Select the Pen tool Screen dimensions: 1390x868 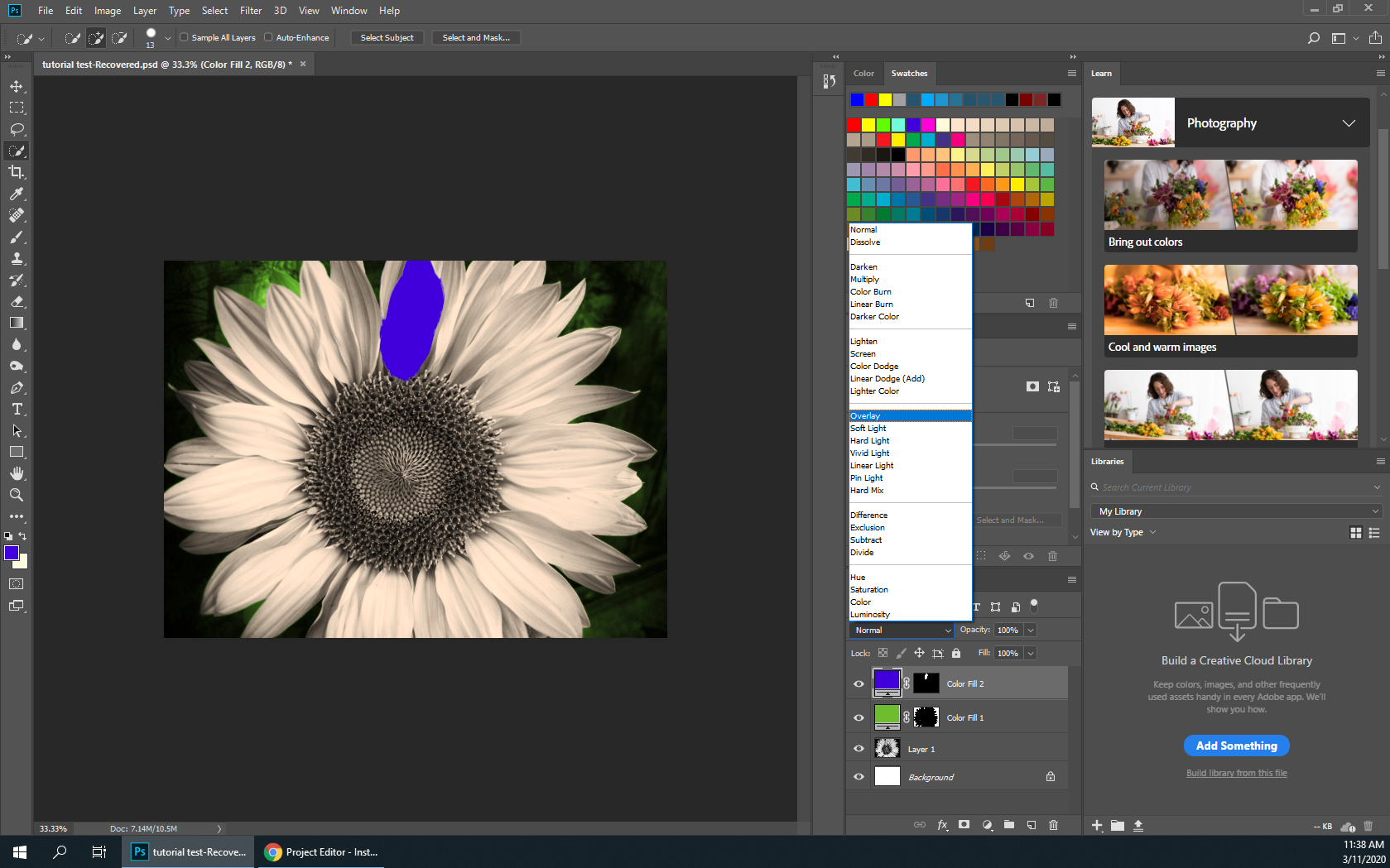pos(17,387)
